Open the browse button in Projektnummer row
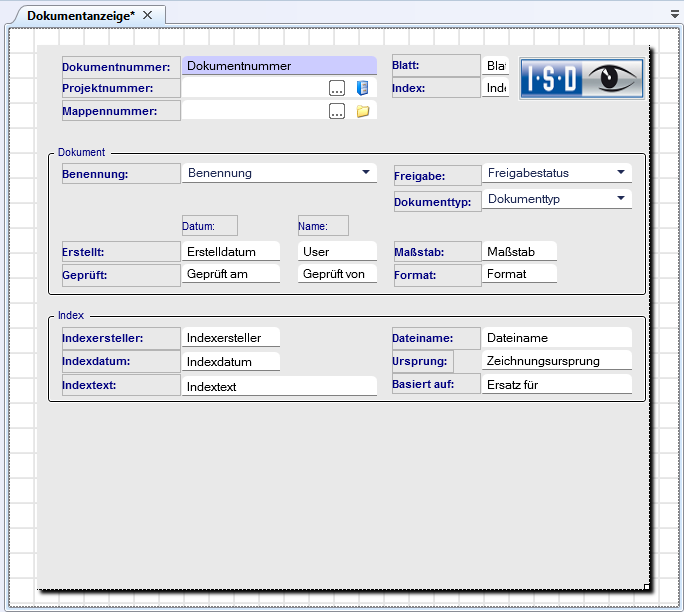This screenshot has width=684, height=612. pyautogui.click(x=337, y=88)
